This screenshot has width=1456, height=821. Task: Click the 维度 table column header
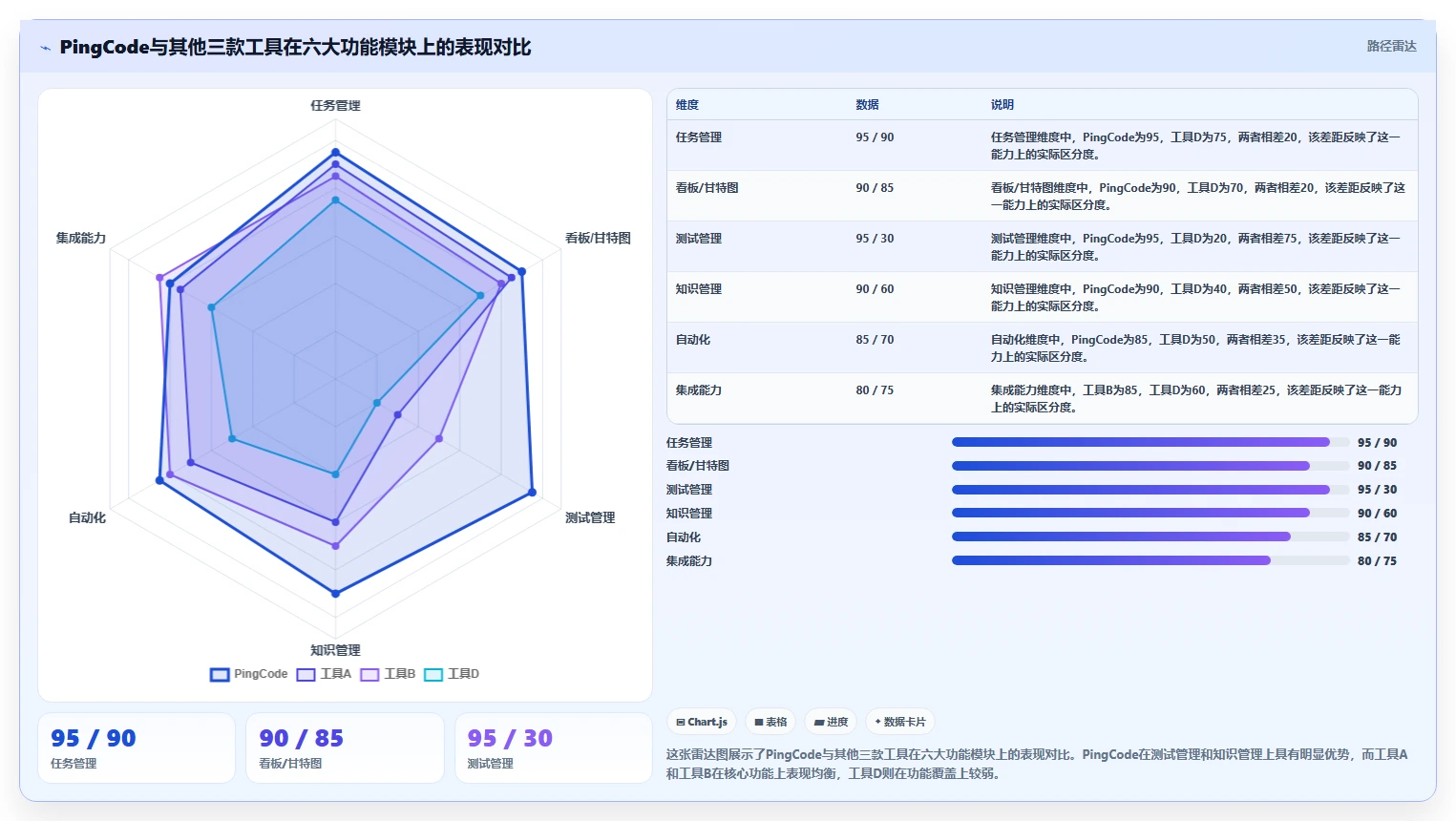[x=687, y=105]
